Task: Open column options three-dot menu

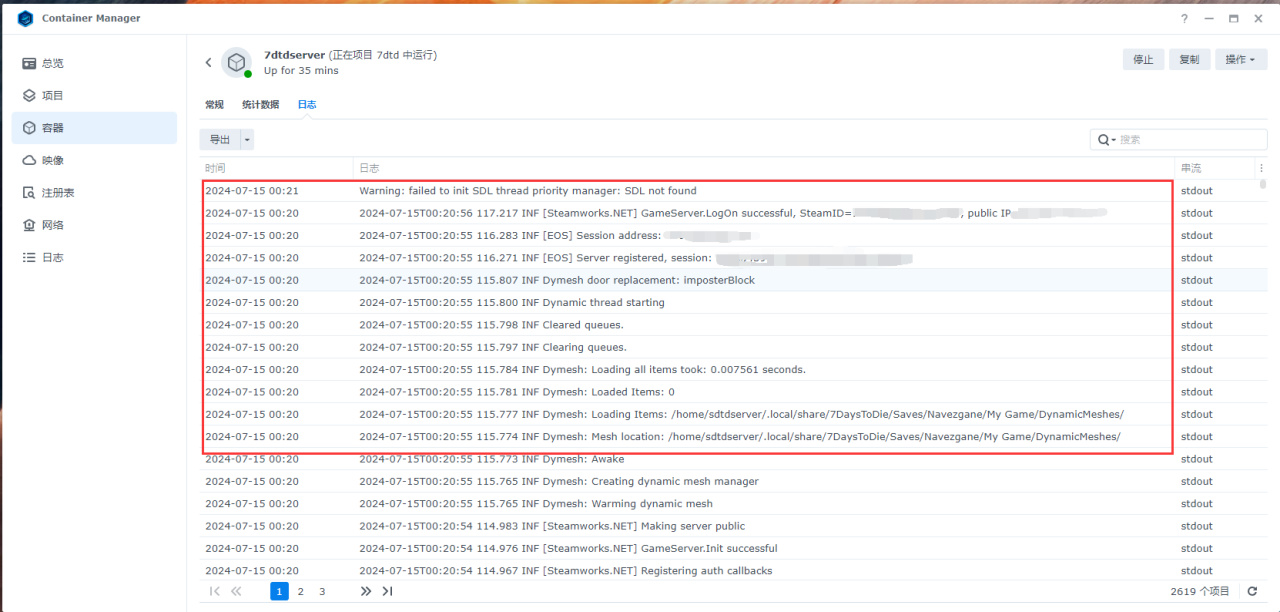Action: point(1261,168)
